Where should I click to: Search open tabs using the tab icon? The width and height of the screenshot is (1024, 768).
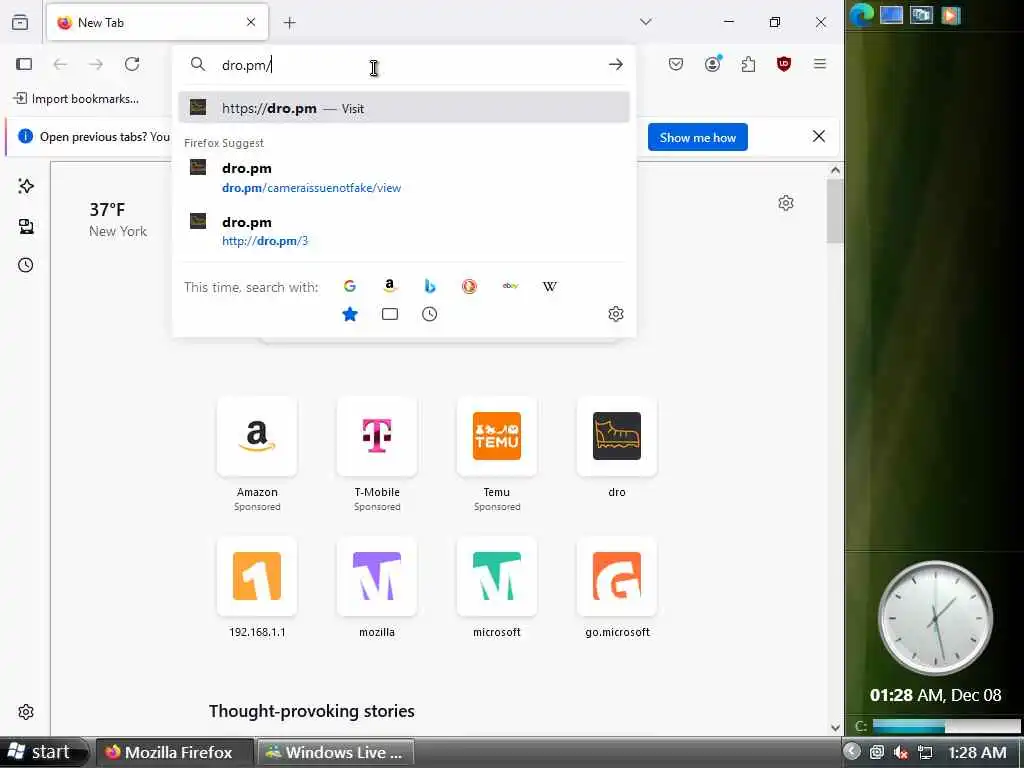390,314
